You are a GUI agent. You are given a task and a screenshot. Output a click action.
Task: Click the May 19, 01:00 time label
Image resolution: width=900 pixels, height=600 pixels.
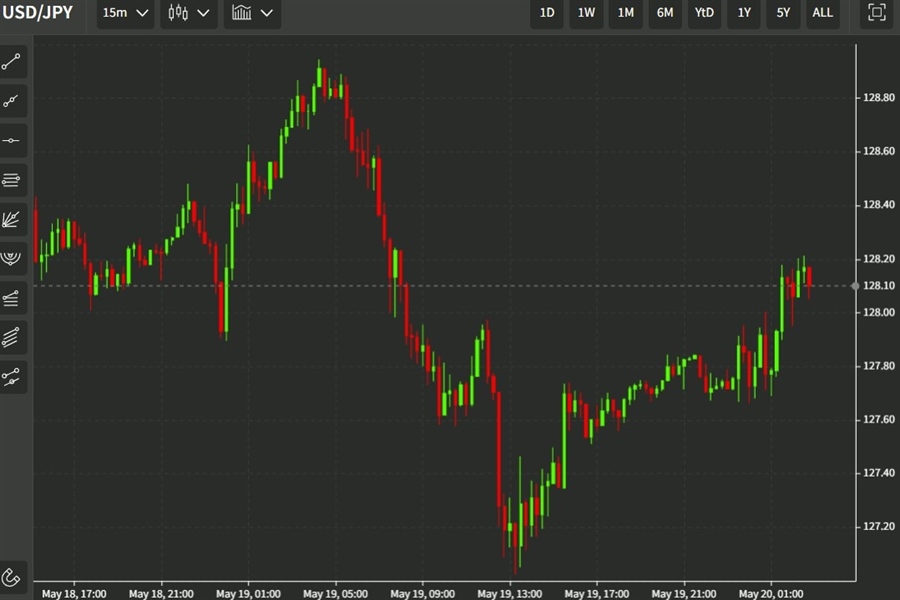[249, 594]
